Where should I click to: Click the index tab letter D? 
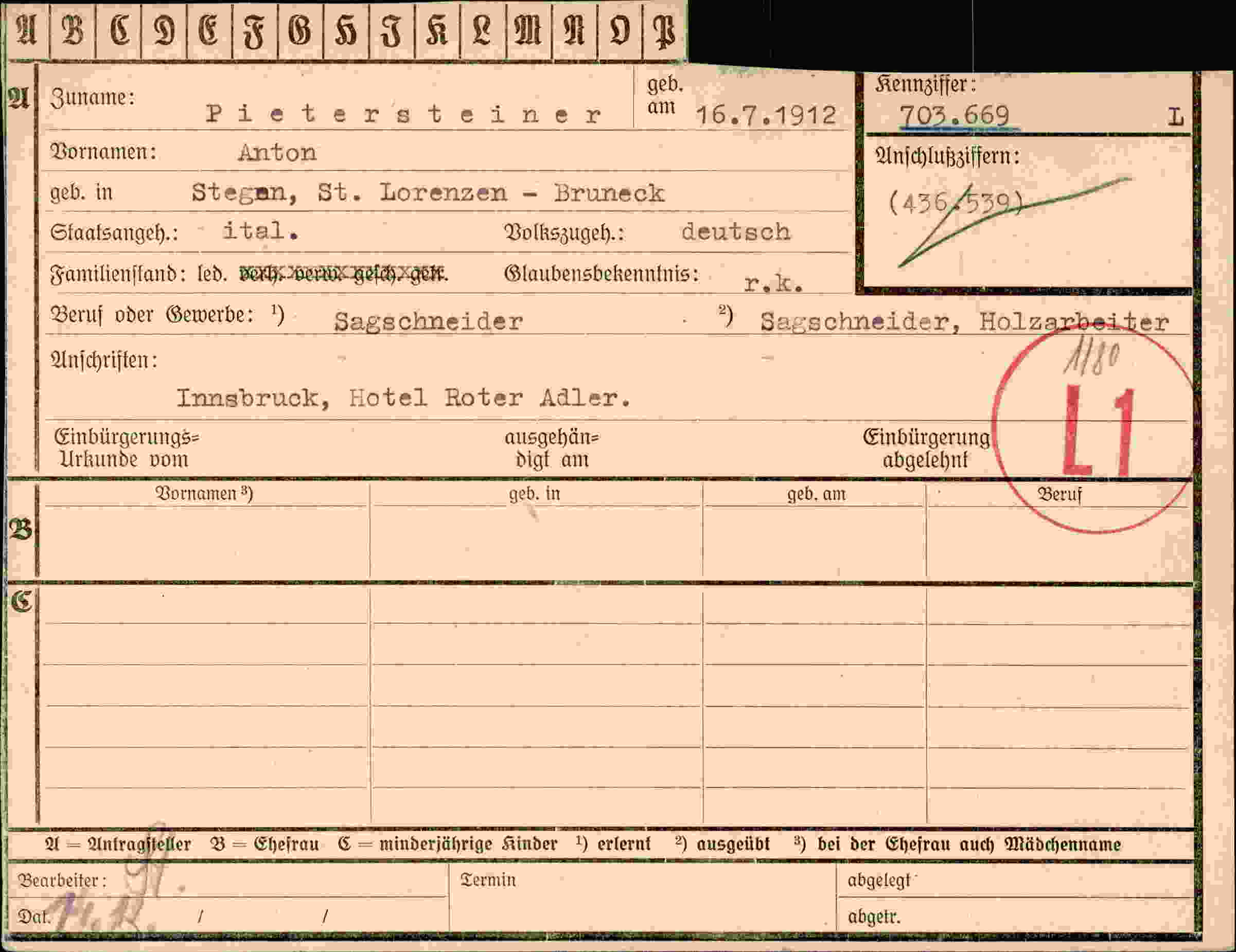[x=164, y=30]
